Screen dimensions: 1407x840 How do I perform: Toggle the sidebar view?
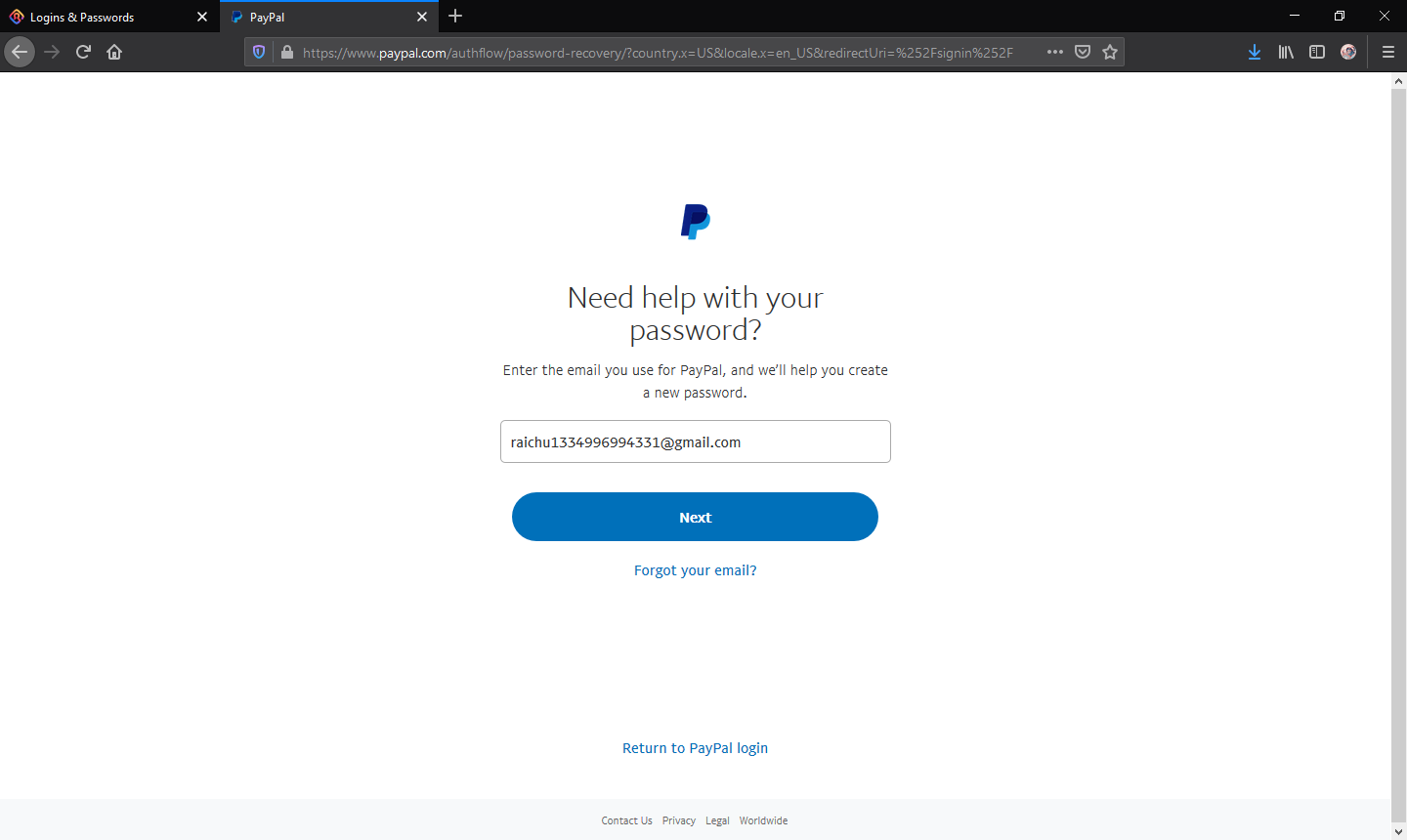coord(1317,52)
